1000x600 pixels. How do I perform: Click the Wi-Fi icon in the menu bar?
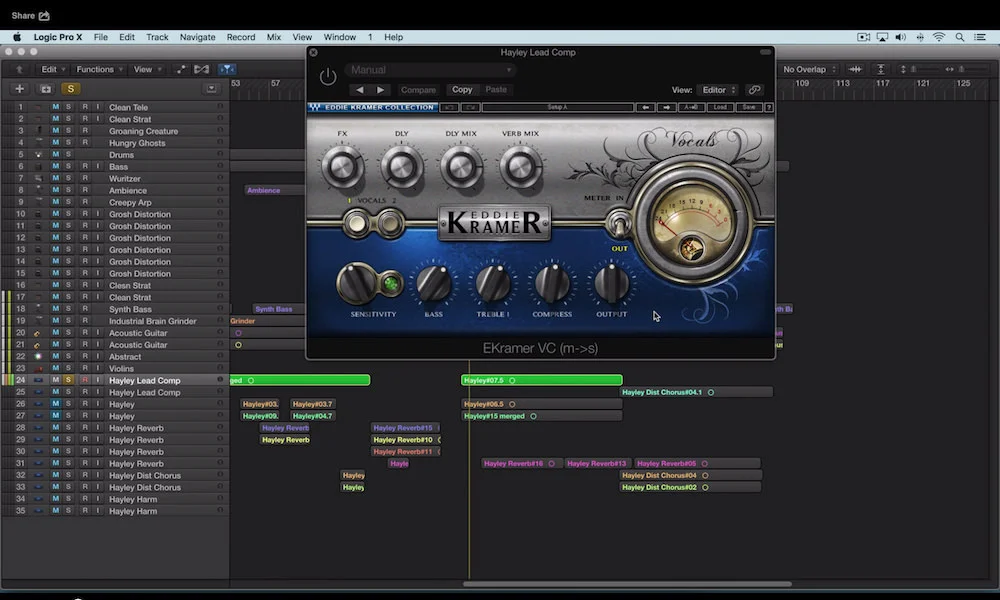coord(940,35)
